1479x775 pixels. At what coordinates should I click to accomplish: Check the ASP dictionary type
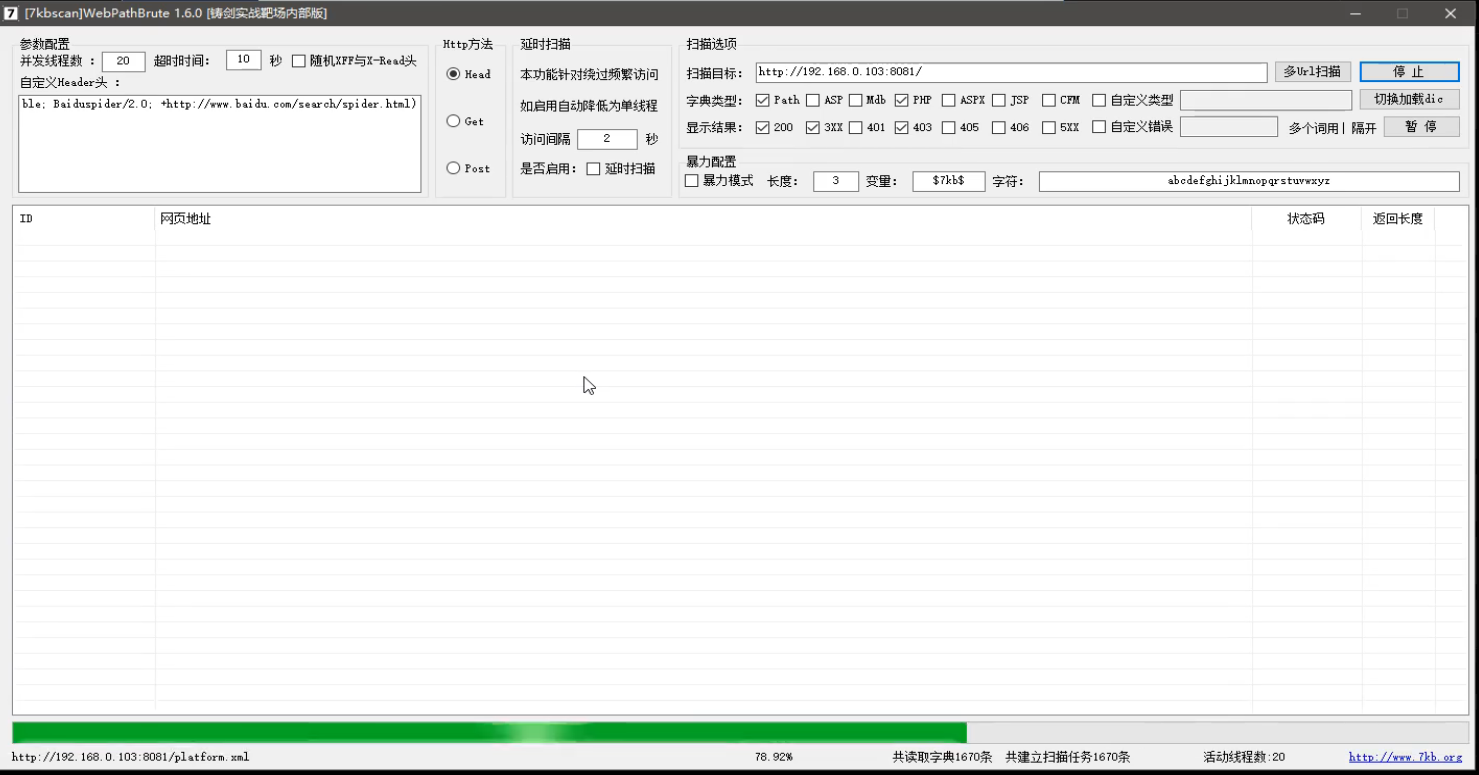(x=812, y=100)
